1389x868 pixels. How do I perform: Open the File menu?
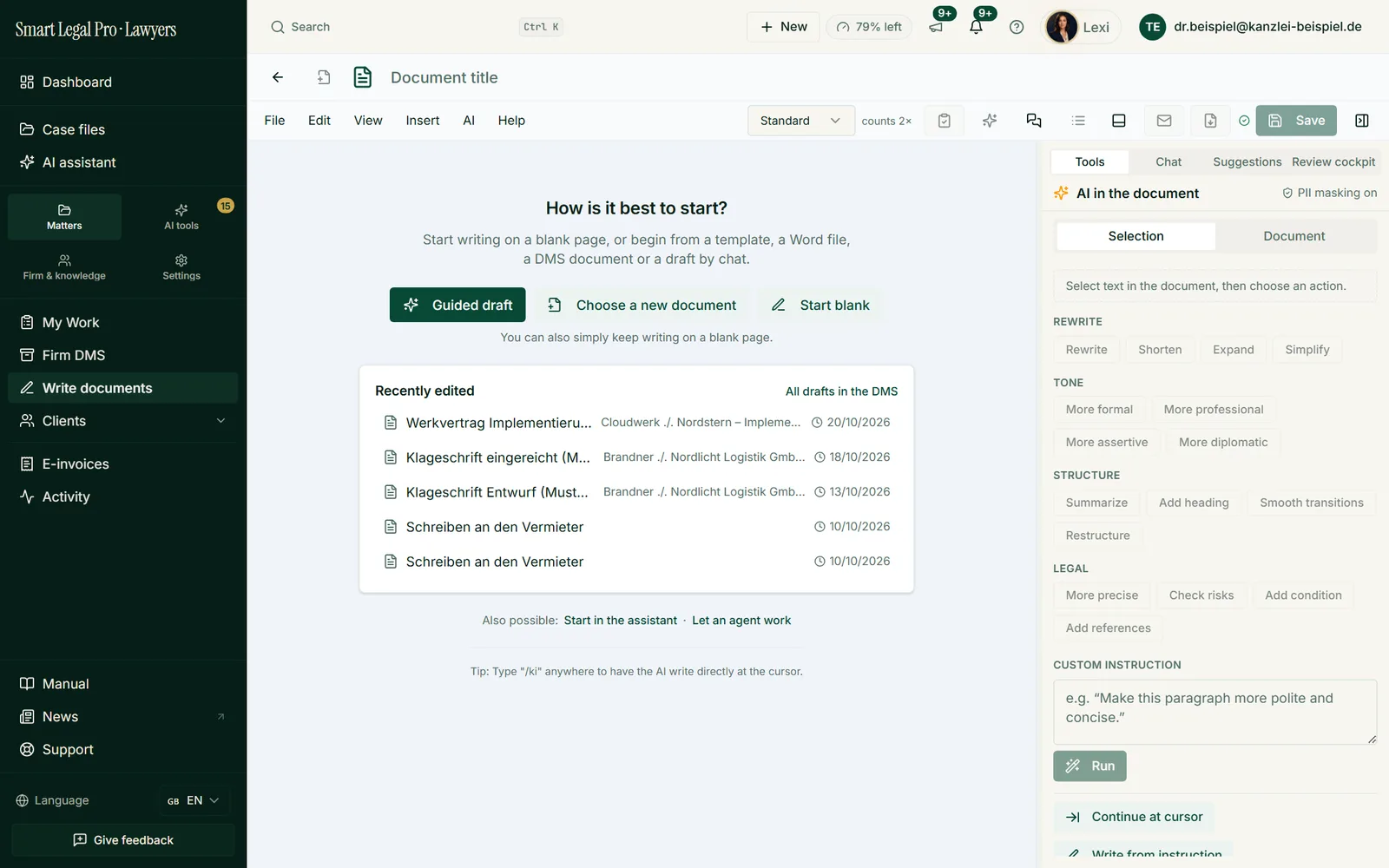[x=274, y=121]
